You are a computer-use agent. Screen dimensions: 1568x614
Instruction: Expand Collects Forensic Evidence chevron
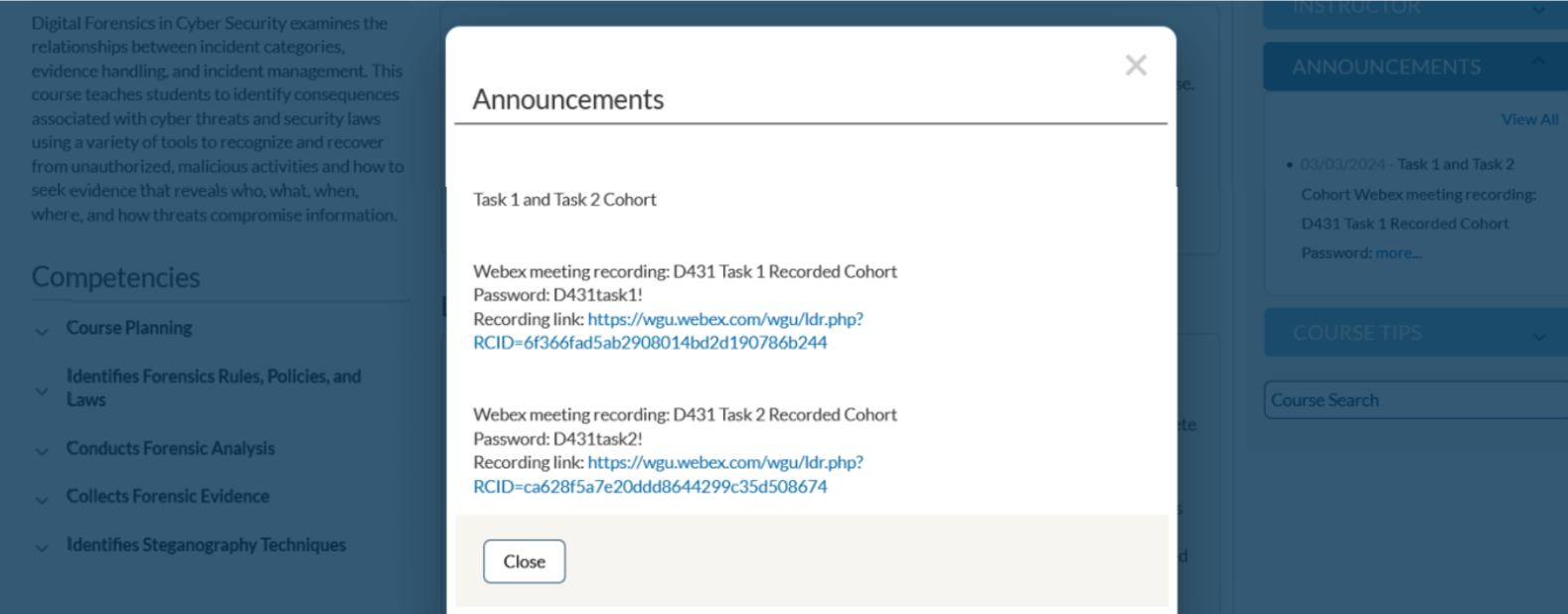click(42, 500)
